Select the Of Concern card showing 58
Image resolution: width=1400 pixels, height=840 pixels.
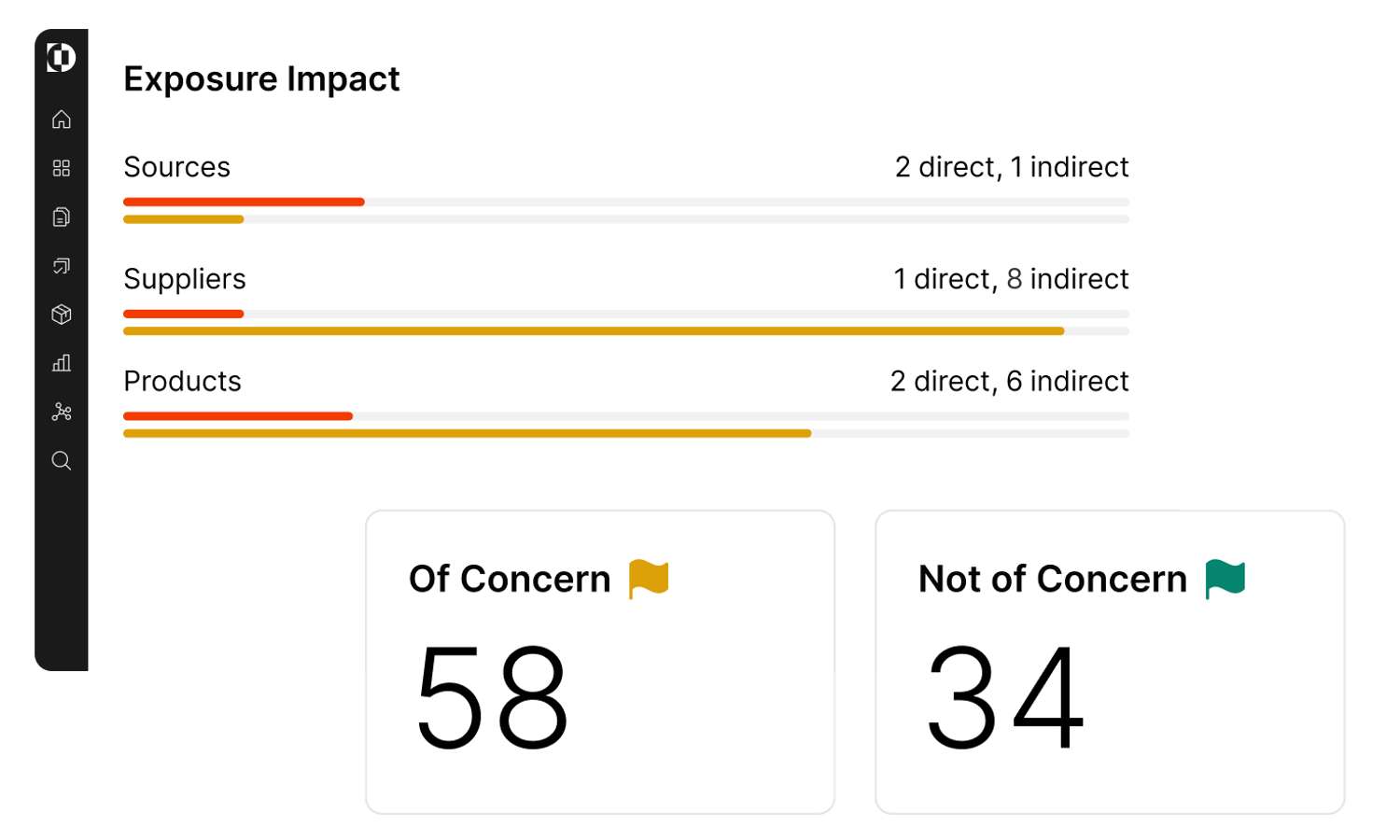[x=600, y=661]
